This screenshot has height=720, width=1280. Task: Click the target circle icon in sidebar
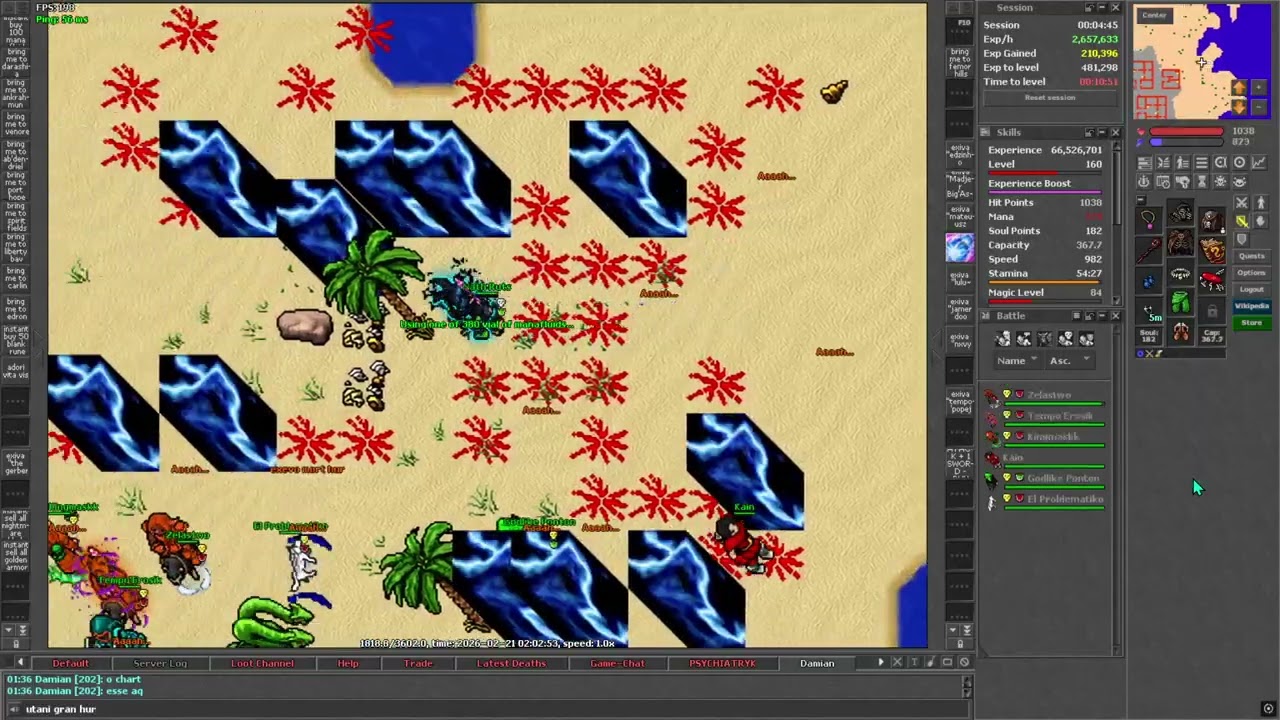tap(1239, 162)
